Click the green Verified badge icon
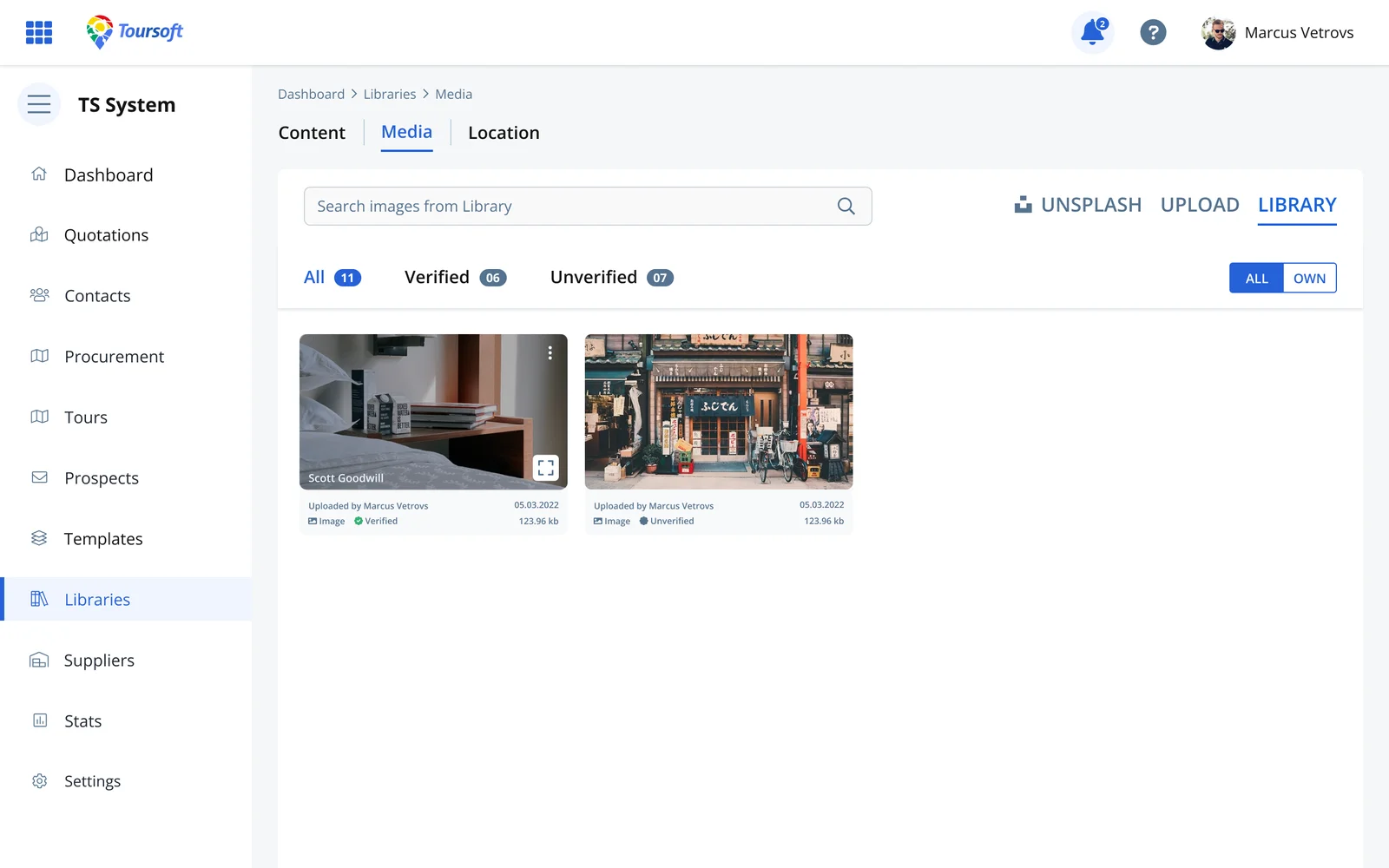 tap(359, 521)
